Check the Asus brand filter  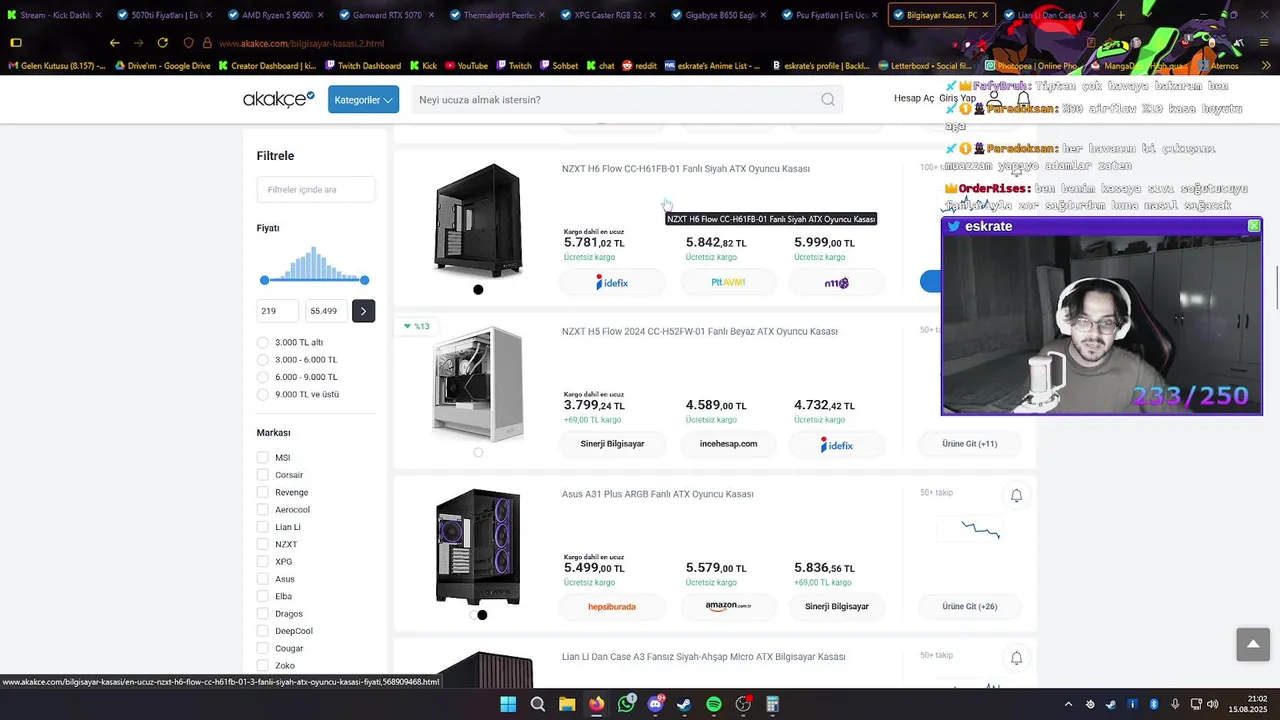[263, 579]
